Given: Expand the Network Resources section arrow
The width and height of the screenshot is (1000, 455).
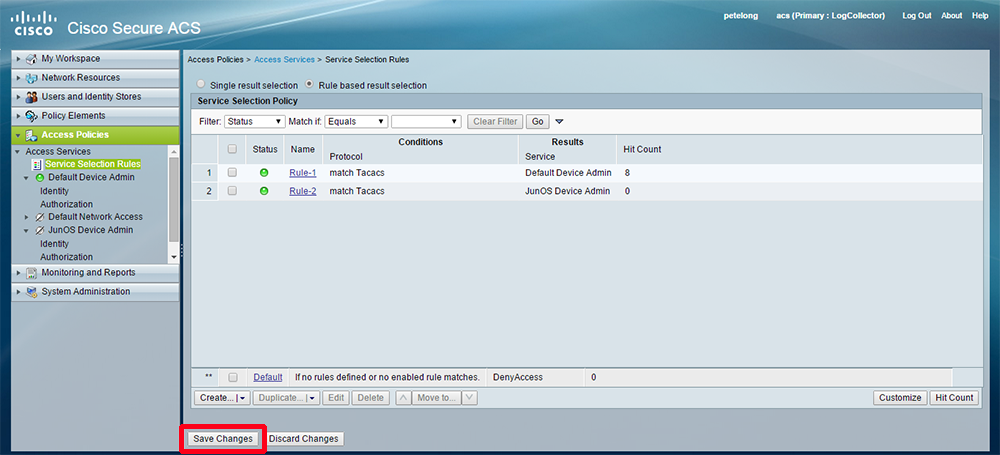Looking at the screenshot, I should tap(19, 78).
